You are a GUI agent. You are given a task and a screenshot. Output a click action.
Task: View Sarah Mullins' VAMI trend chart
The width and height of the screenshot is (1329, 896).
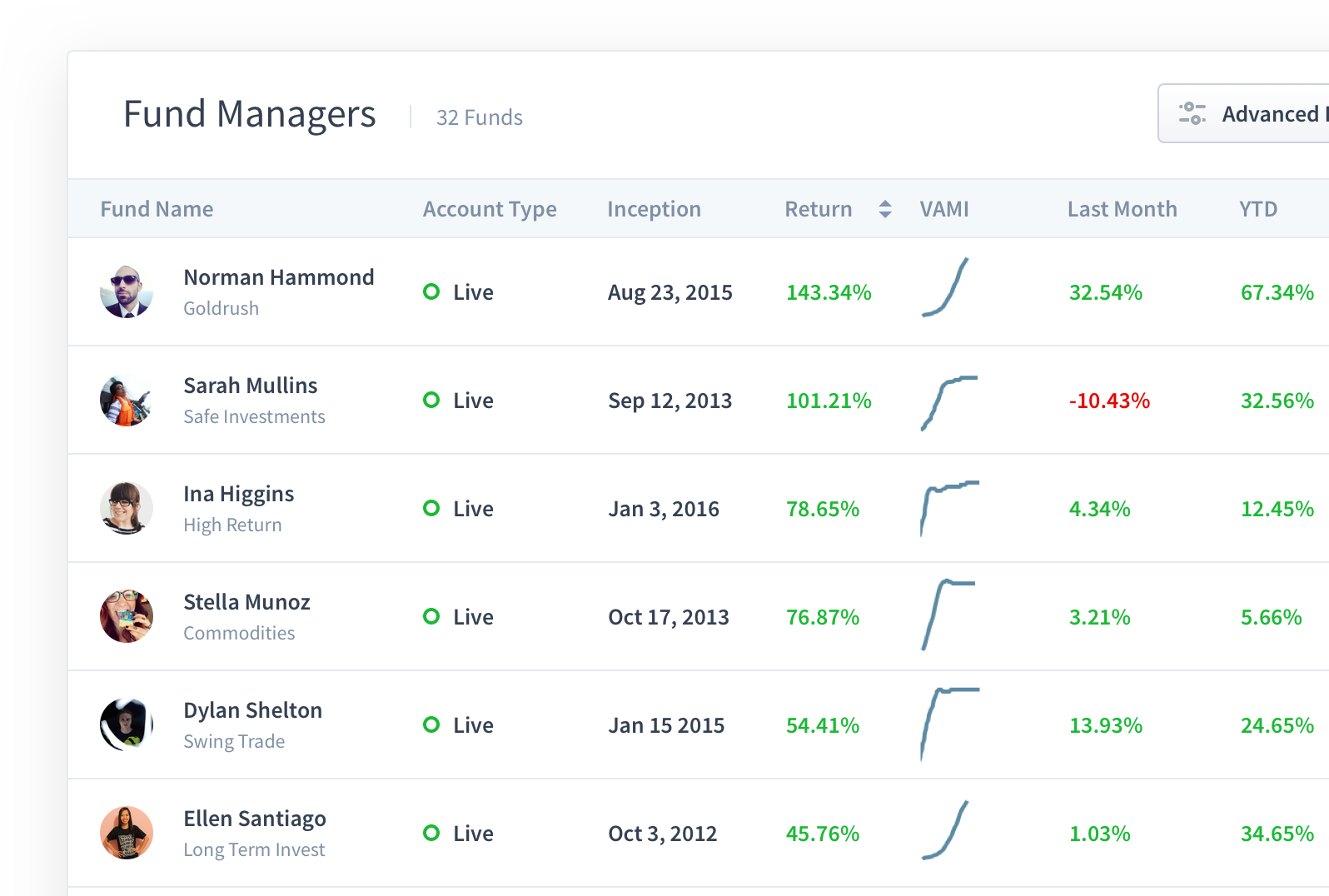(948, 403)
